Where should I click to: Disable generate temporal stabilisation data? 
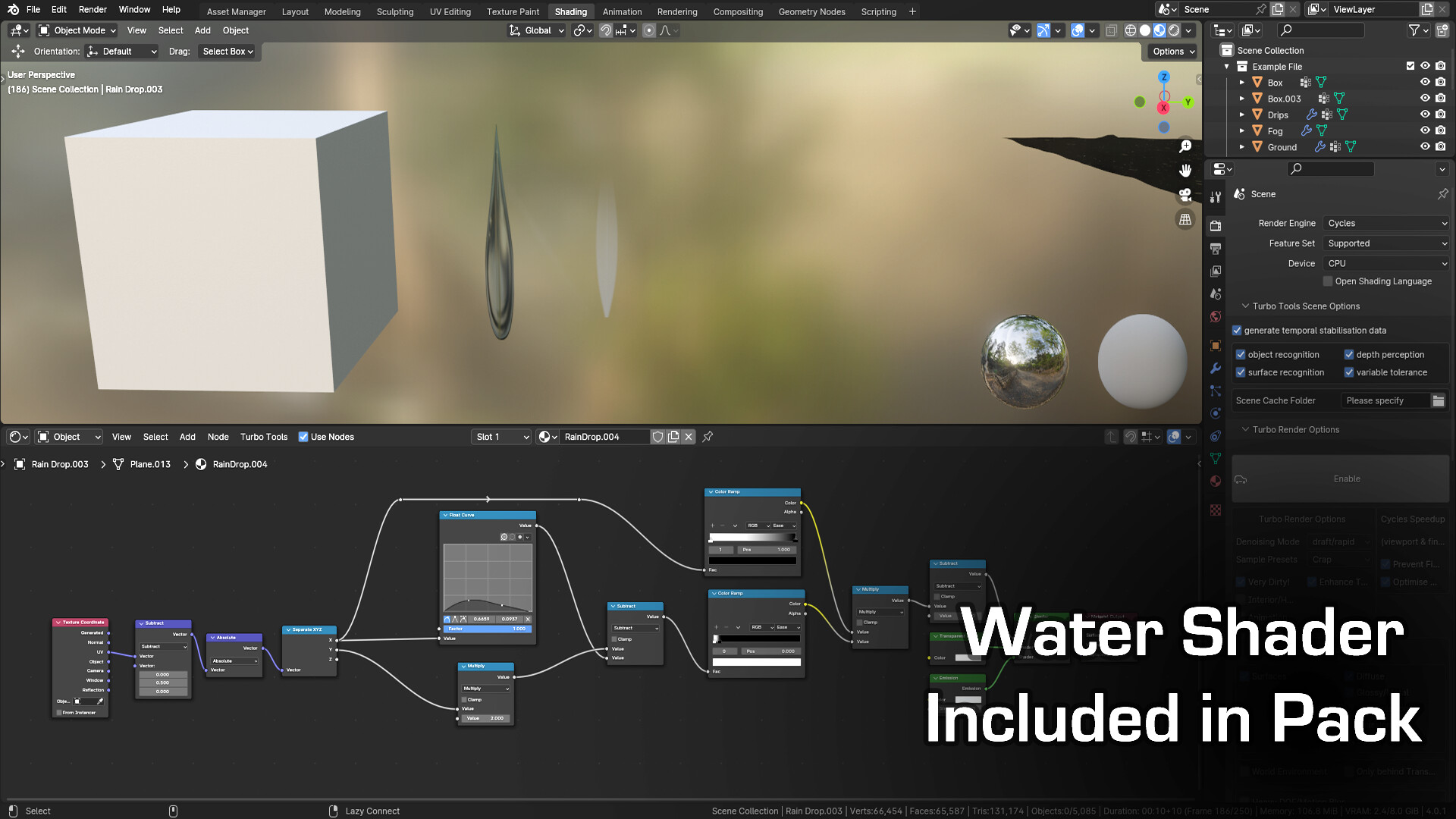[1237, 330]
